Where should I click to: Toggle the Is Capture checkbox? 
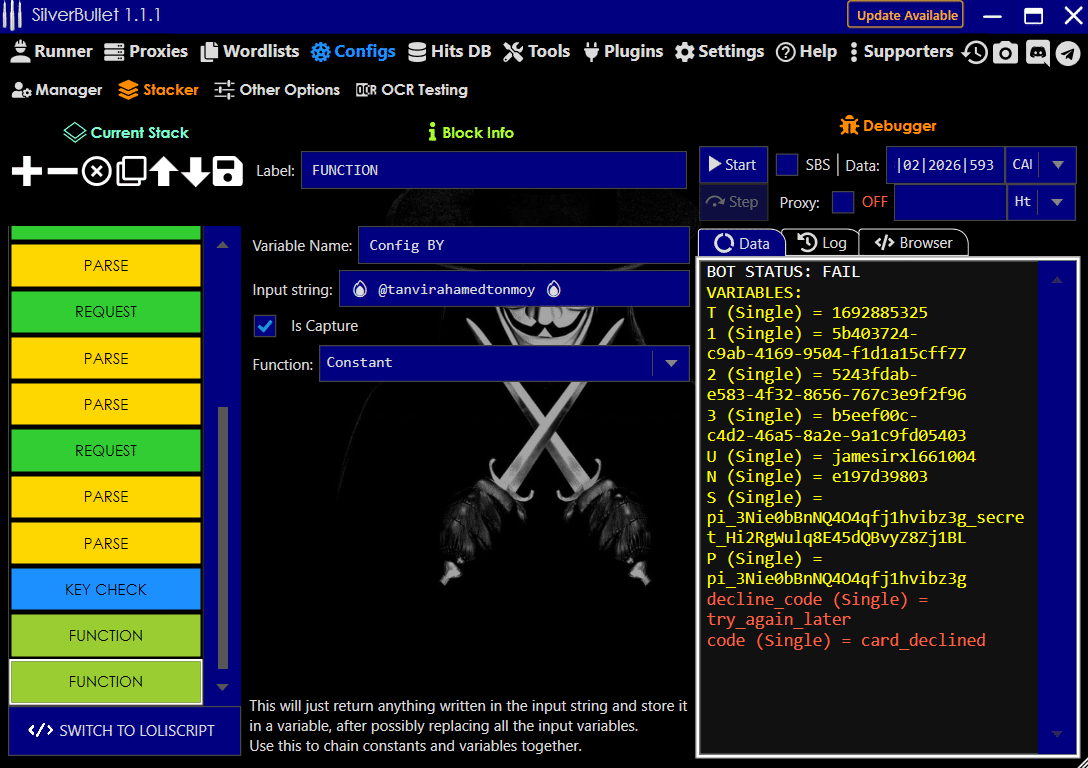pos(265,326)
